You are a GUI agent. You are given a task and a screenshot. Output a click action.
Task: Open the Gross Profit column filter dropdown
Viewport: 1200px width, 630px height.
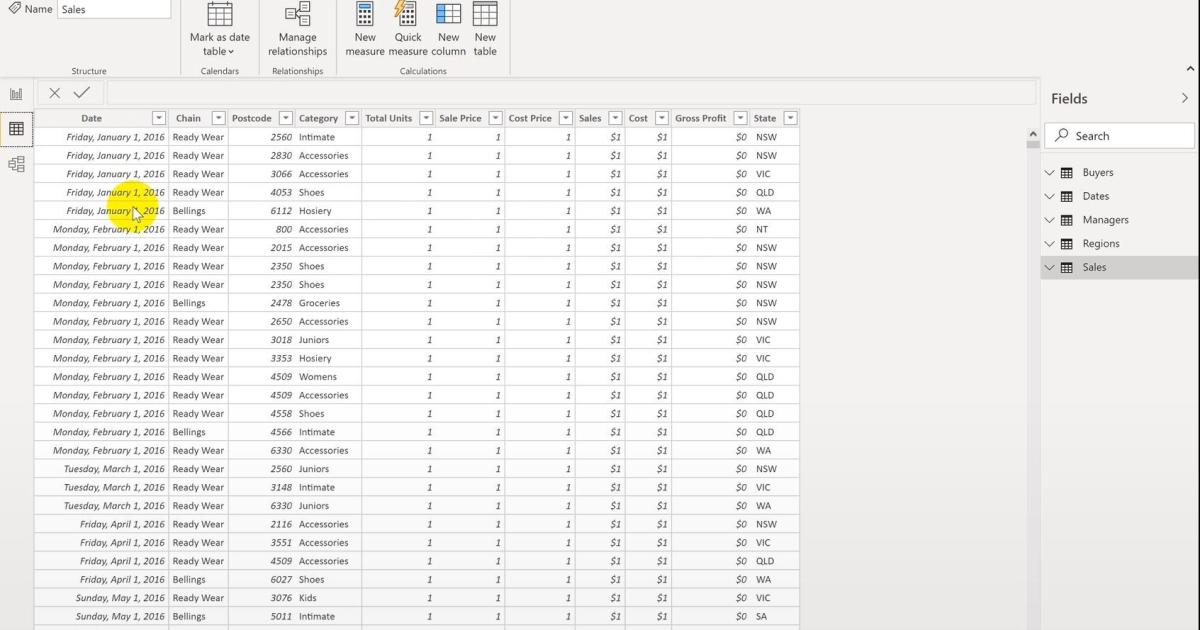(x=740, y=118)
